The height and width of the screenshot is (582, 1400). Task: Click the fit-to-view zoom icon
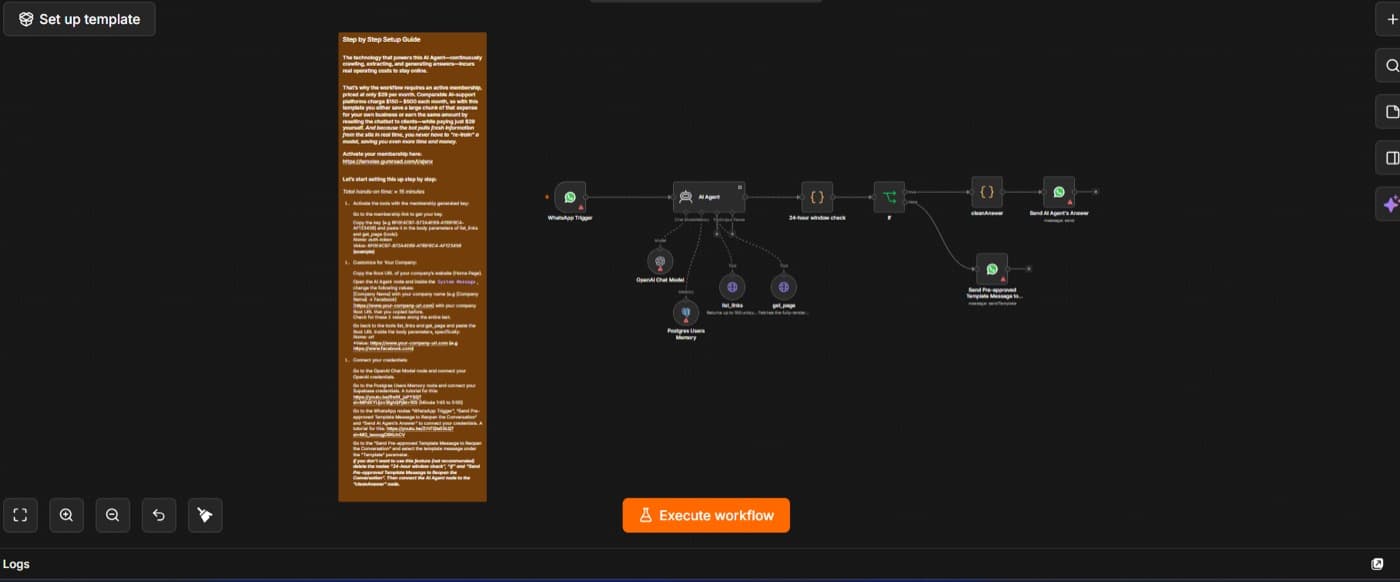point(20,515)
